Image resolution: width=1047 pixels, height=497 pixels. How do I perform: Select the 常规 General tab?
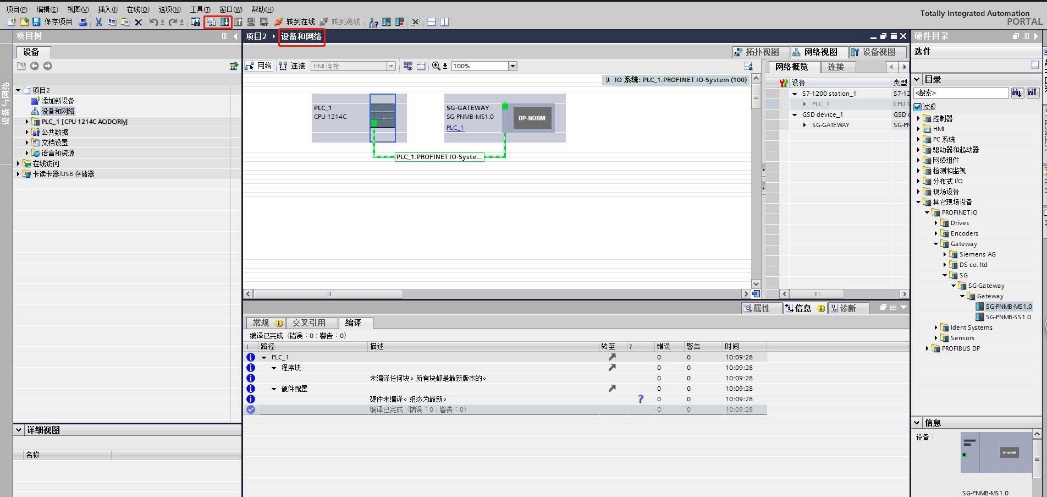pos(266,323)
